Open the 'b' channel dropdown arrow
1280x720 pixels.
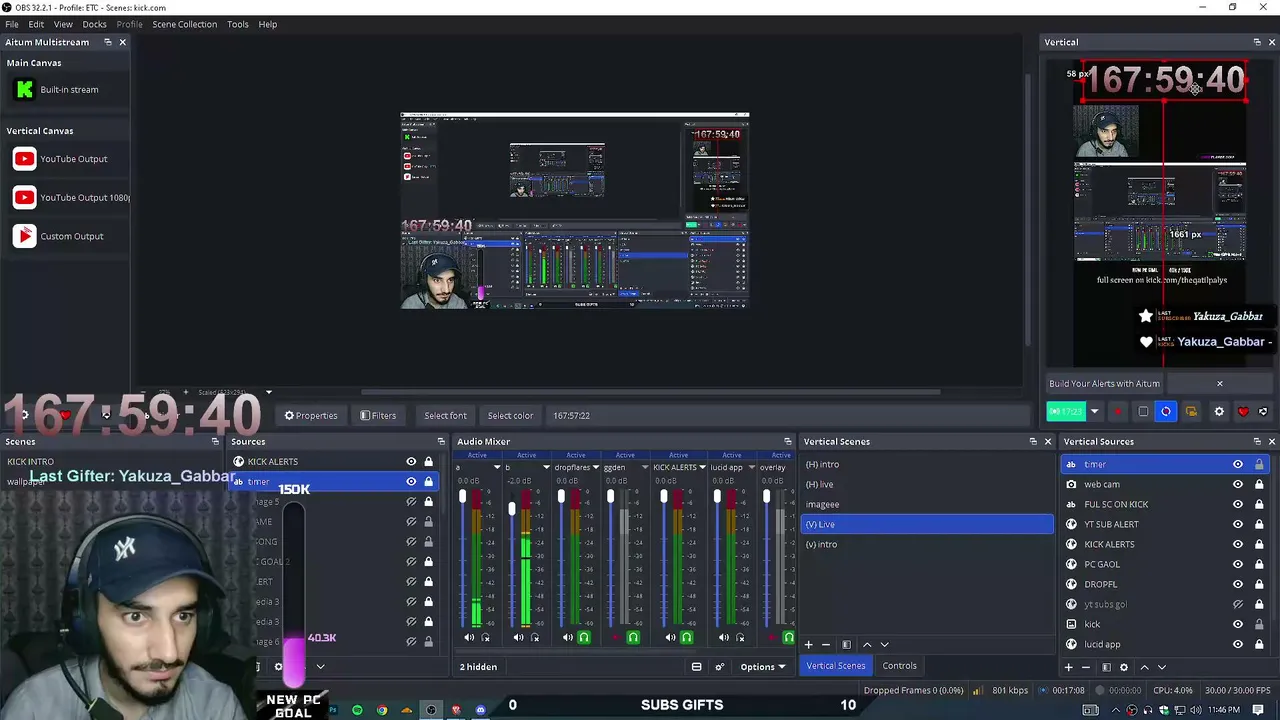pos(546,467)
